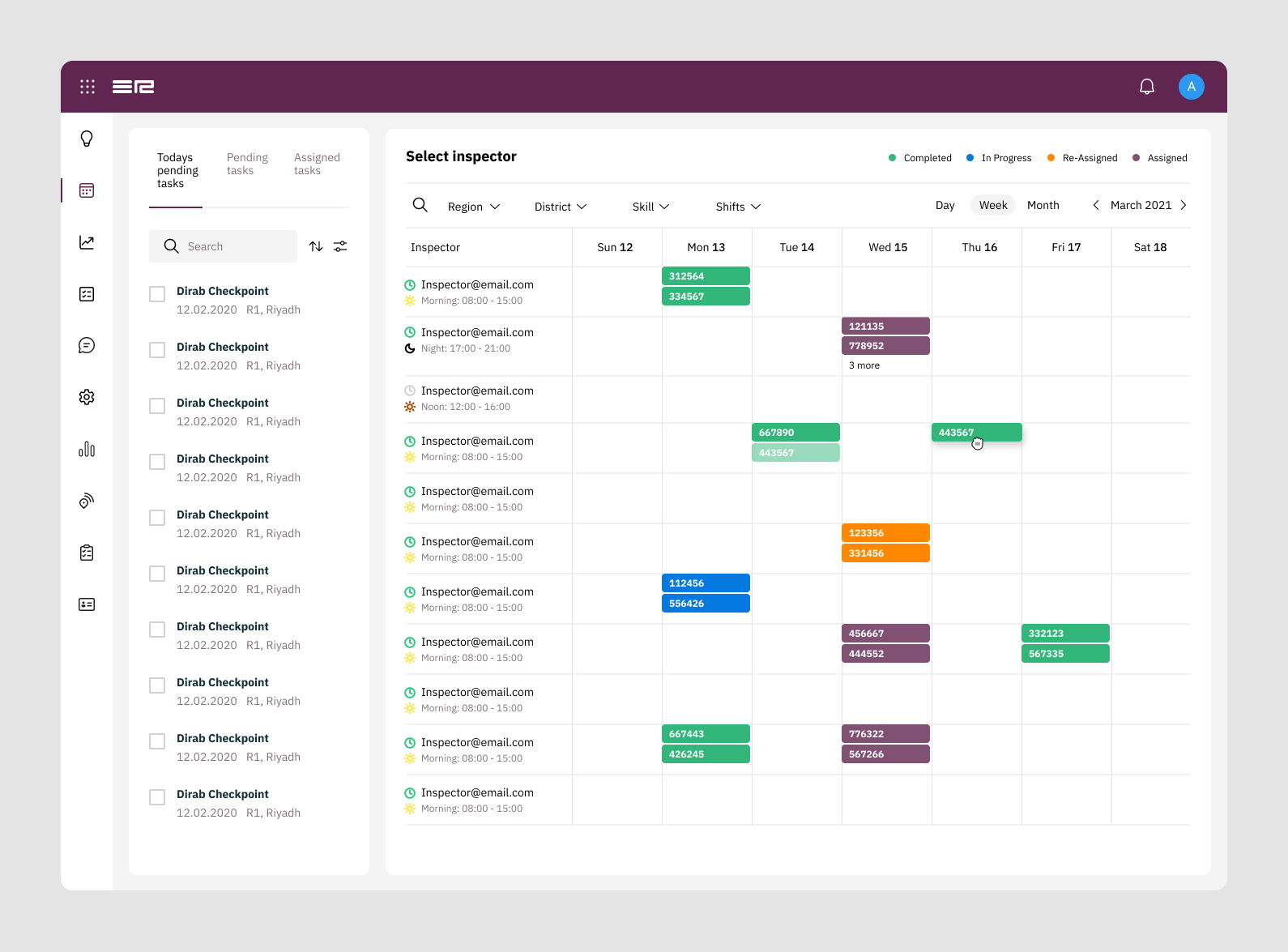Switch calendar to Month view
The image size is (1288, 952).
coord(1043,205)
